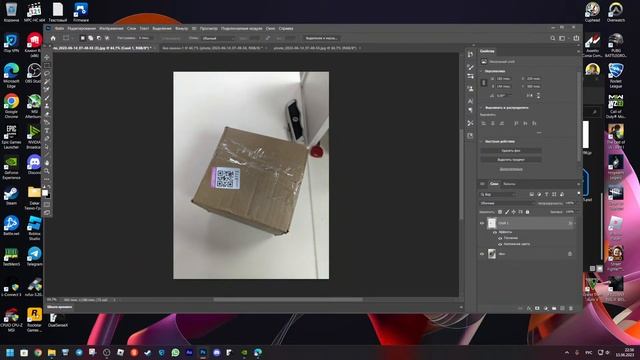Viewport: 640px width, 360px height.
Task: Toggle lock all layer icon
Action: pyautogui.click(x=527, y=212)
